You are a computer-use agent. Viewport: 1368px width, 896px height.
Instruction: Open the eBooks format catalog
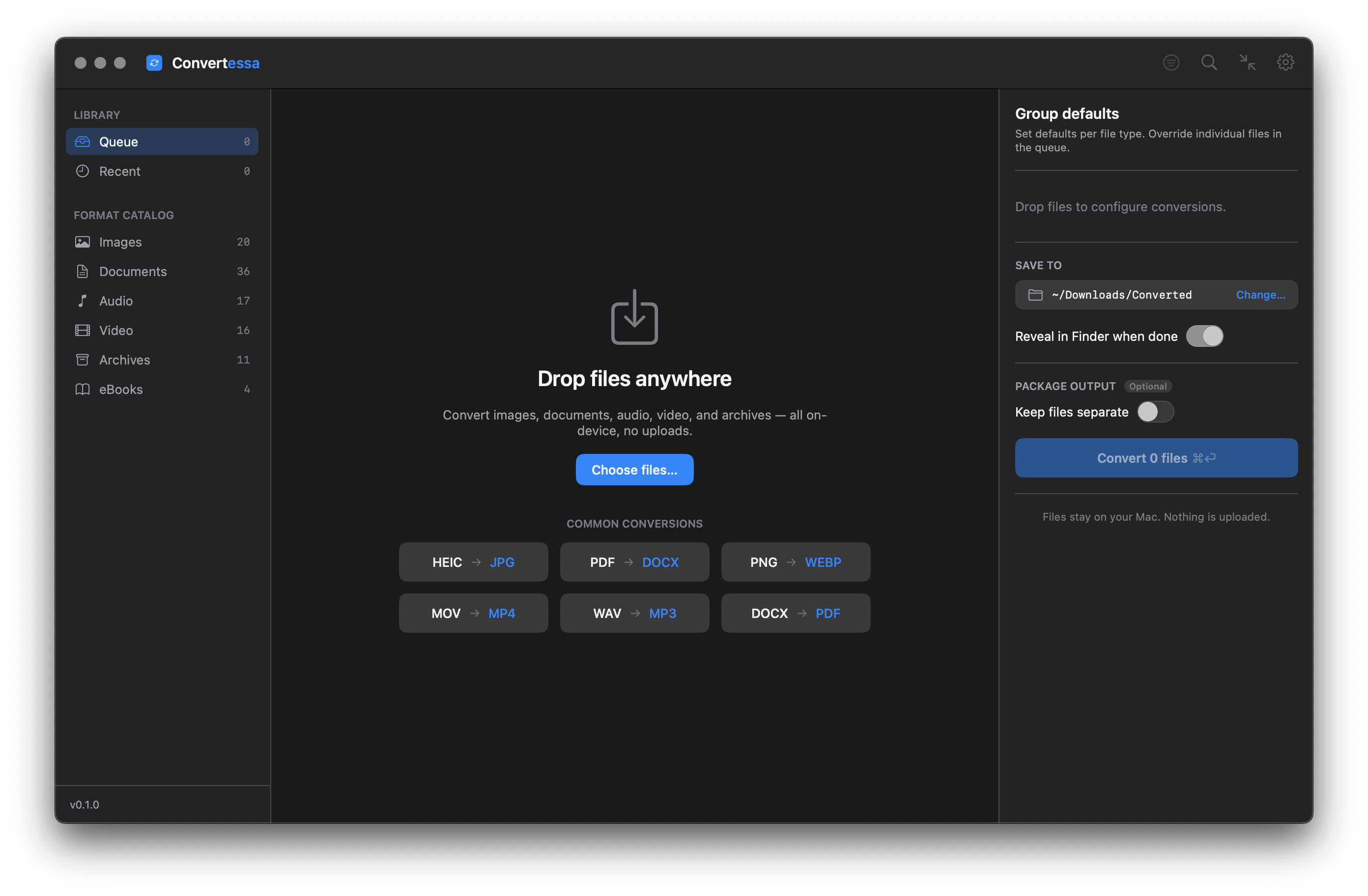tap(162, 389)
